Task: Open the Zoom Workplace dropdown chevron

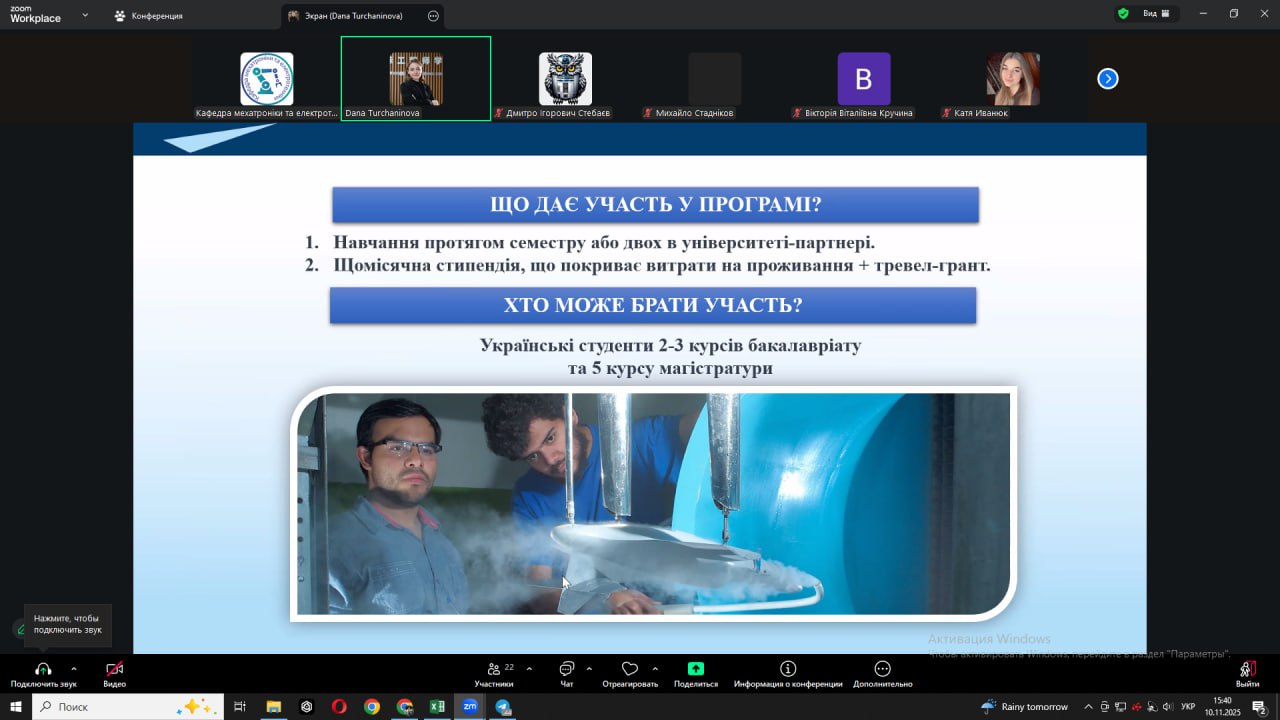Action: tap(85, 15)
